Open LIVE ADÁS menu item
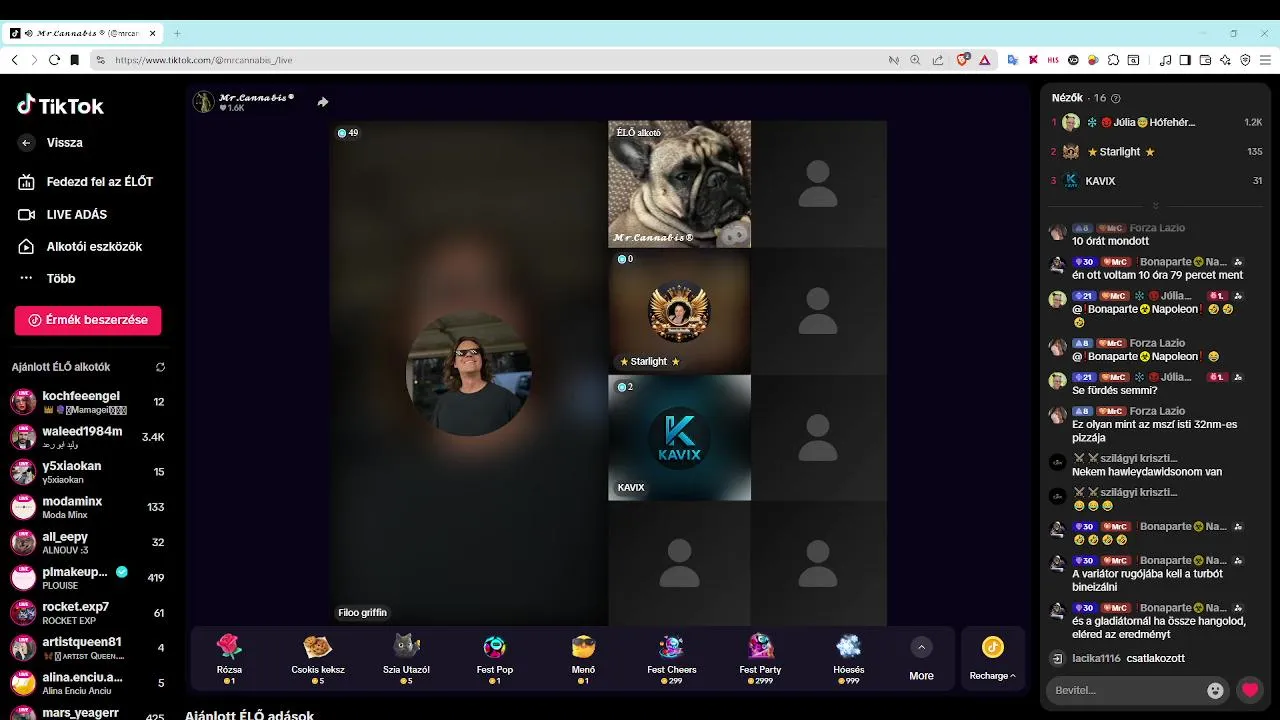 click(x=63, y=214)
